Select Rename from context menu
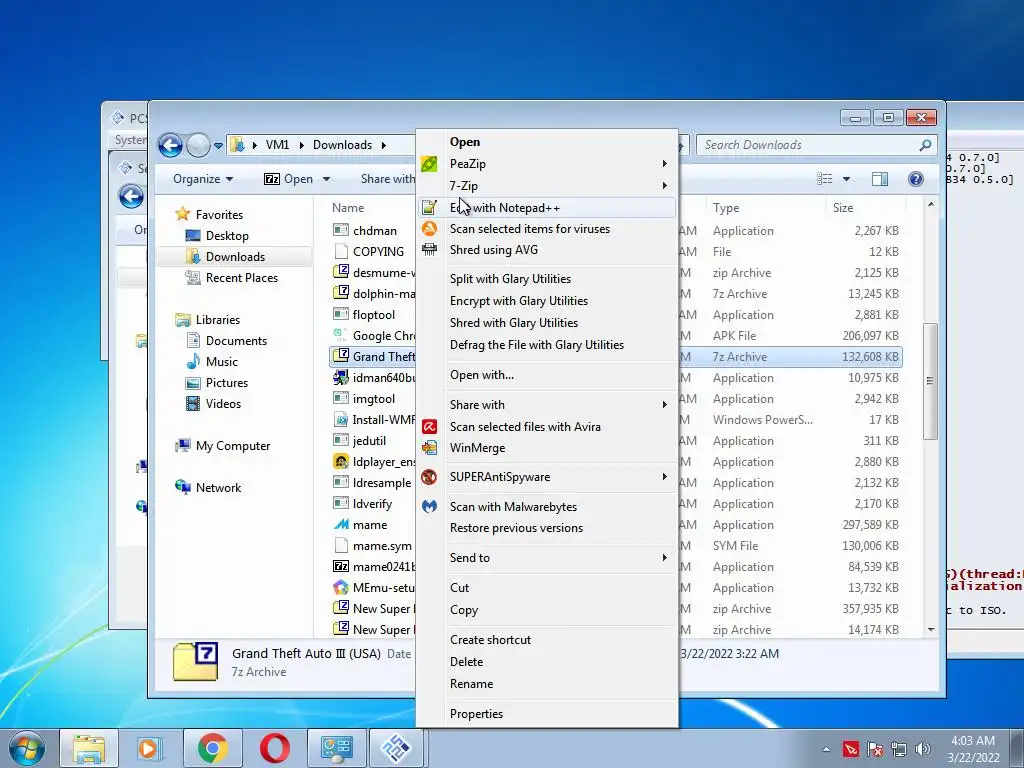 coord(472,684)
